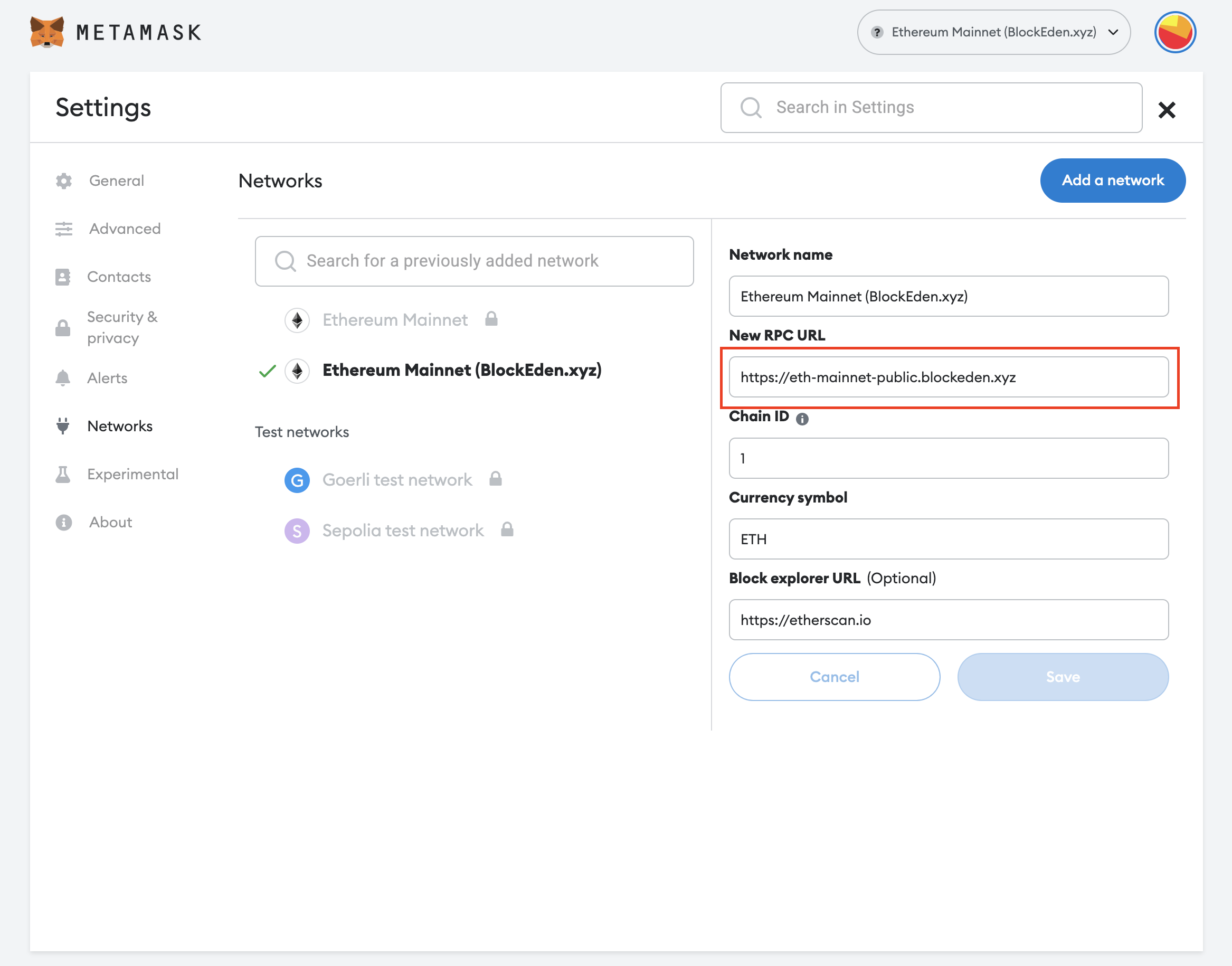1232x966 pixels.
Task: Close Settings with the X icon
Action: (1167, 110)
